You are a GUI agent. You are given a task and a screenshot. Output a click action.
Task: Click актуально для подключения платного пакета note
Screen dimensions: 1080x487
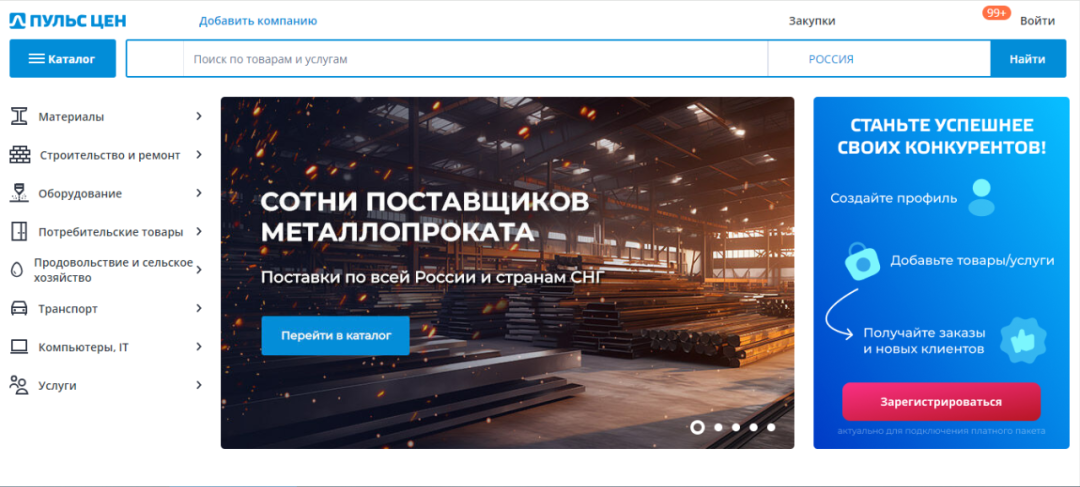(942, 431)
